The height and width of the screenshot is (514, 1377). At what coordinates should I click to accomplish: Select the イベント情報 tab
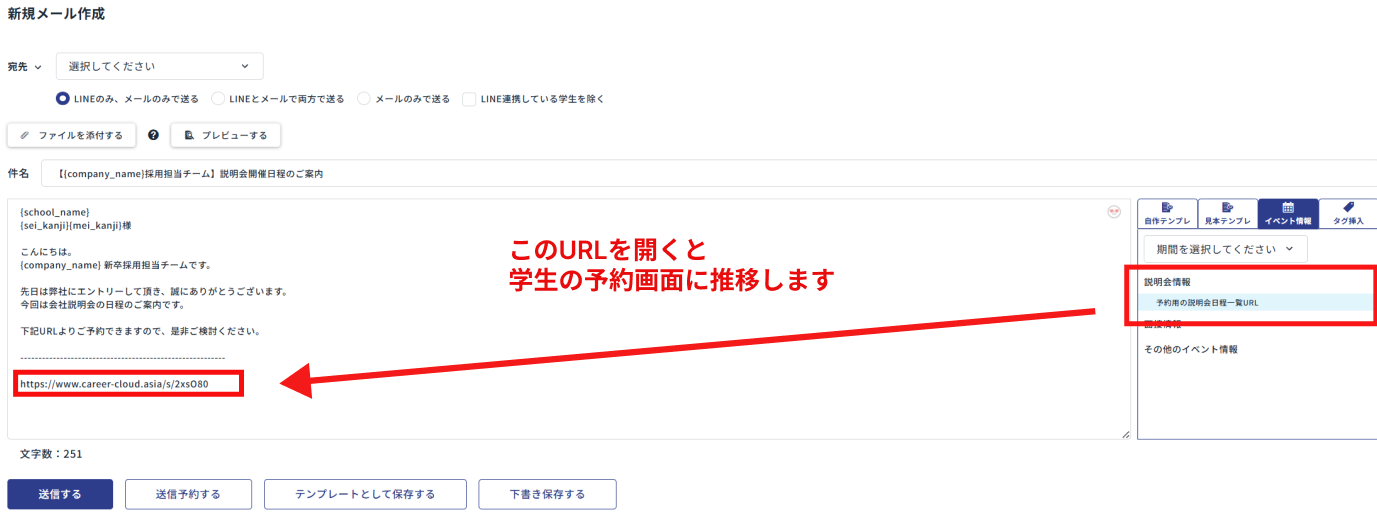pyautogui.click(x=1288, y=213)
